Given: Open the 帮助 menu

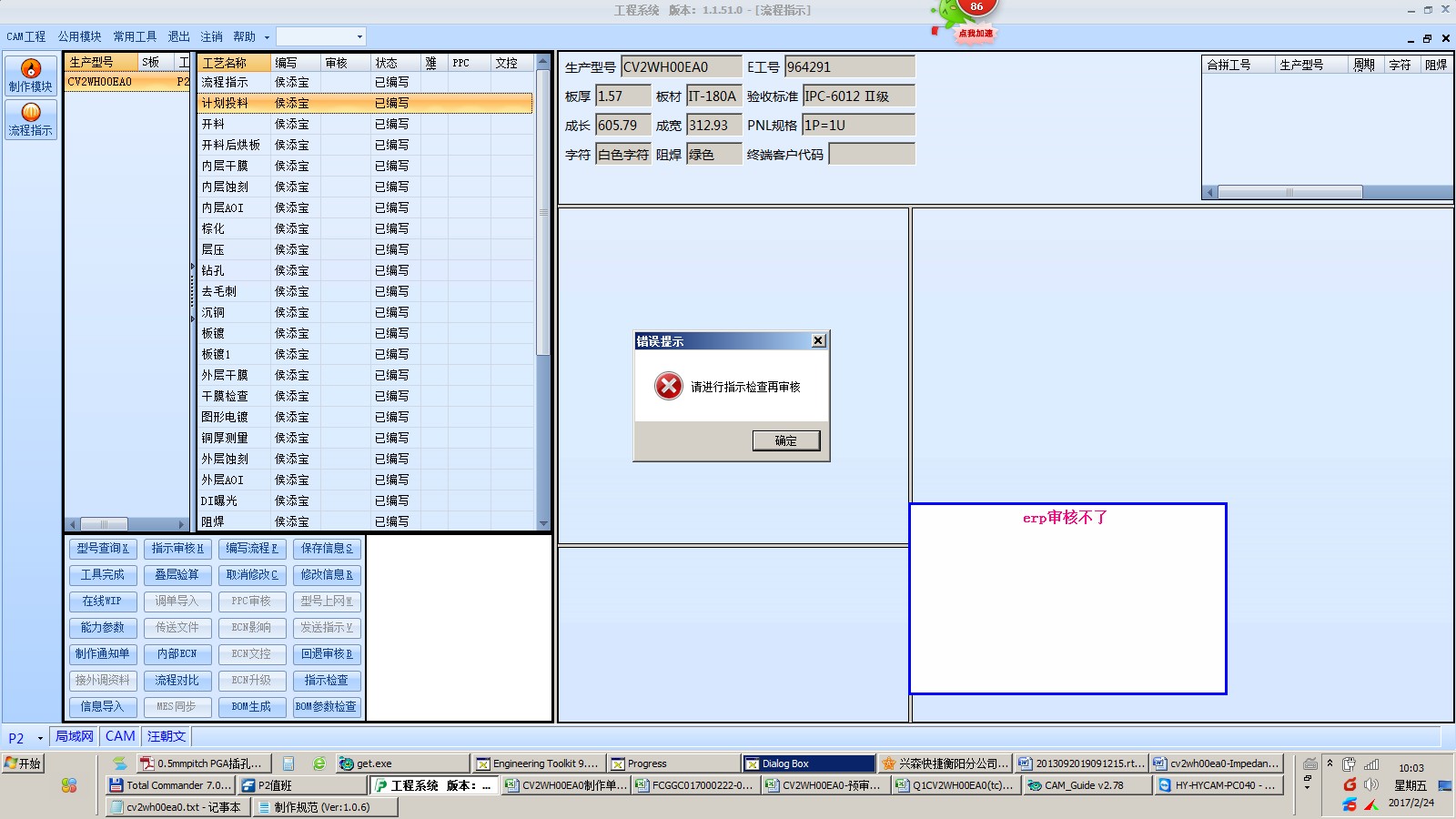Looking at the screenshot, I should tap(244, 36).
